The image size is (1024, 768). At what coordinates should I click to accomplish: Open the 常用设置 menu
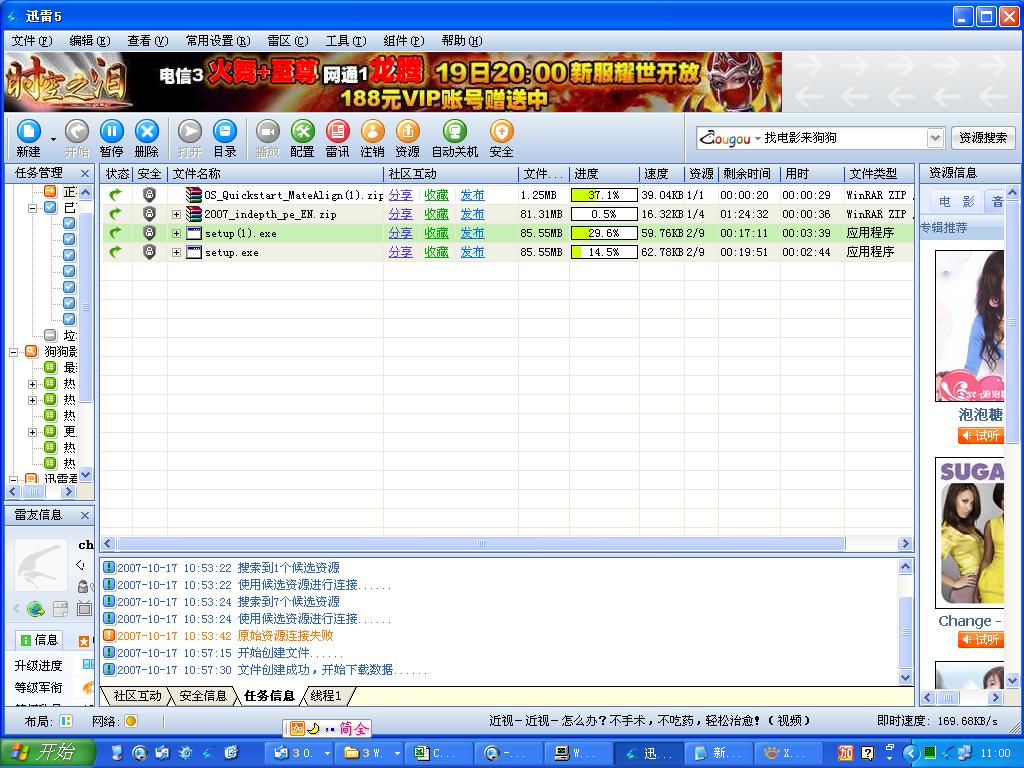point(217,40)
